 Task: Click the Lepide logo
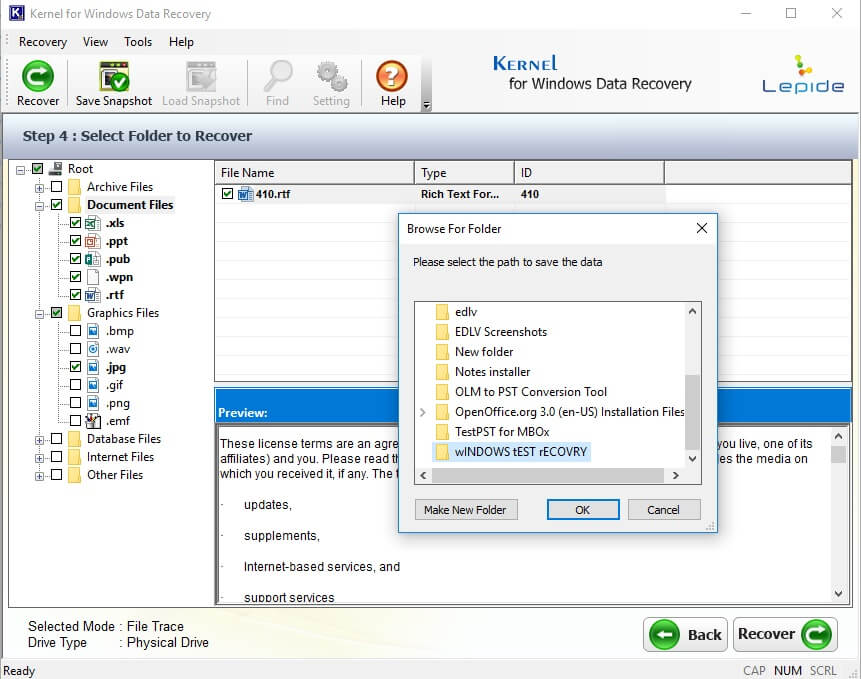(x=803, y=74)
